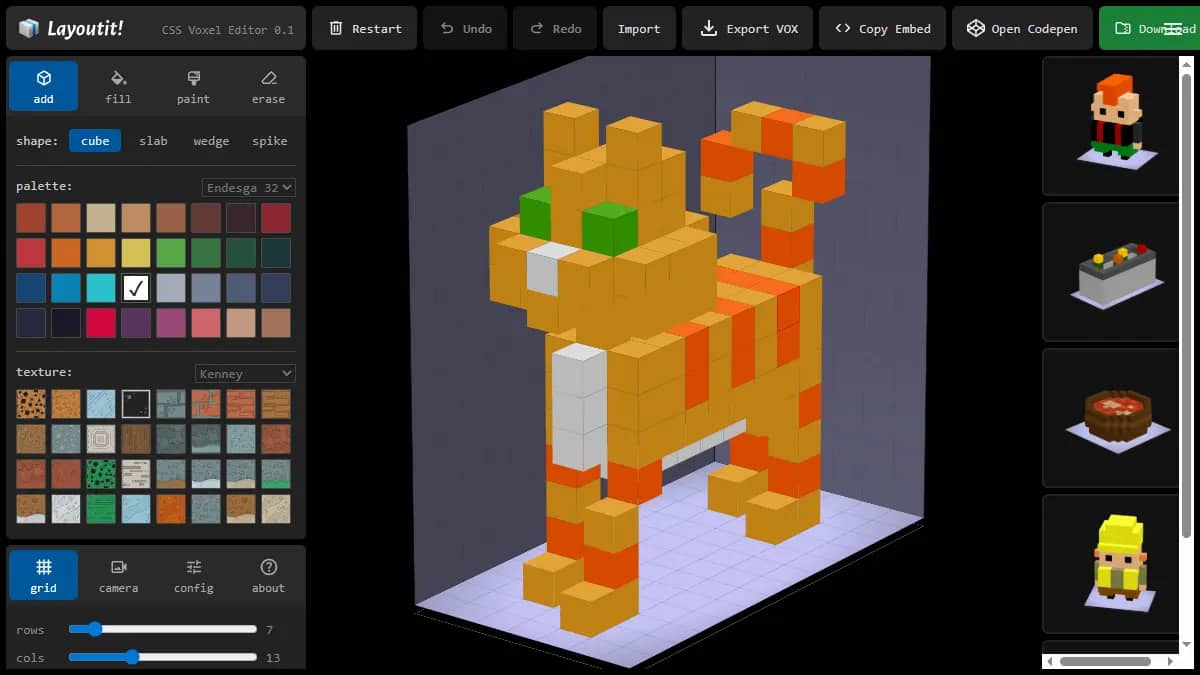
Task: Open the Kenney texture dropdown
Action: 245,373
